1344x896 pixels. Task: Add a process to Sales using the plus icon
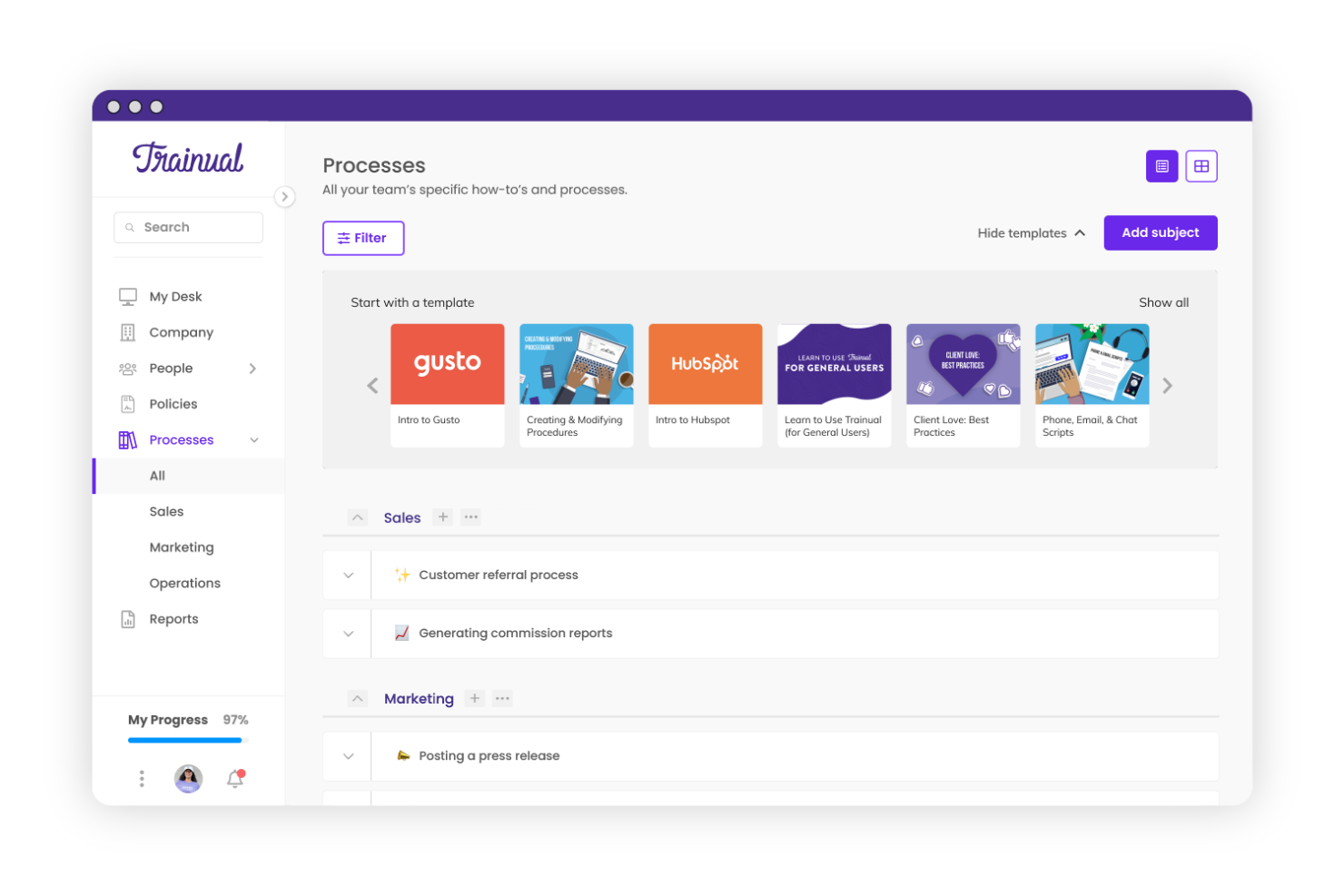click(442, 517)
